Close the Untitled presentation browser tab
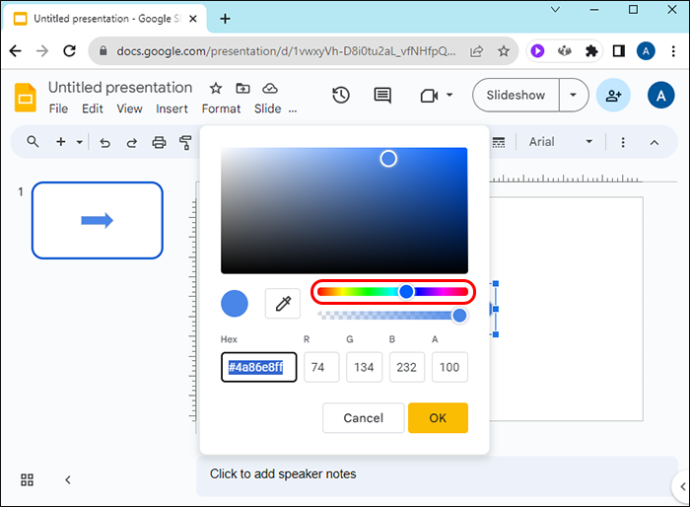Viewport: 690px width, 507px height. tap(193, 18)
